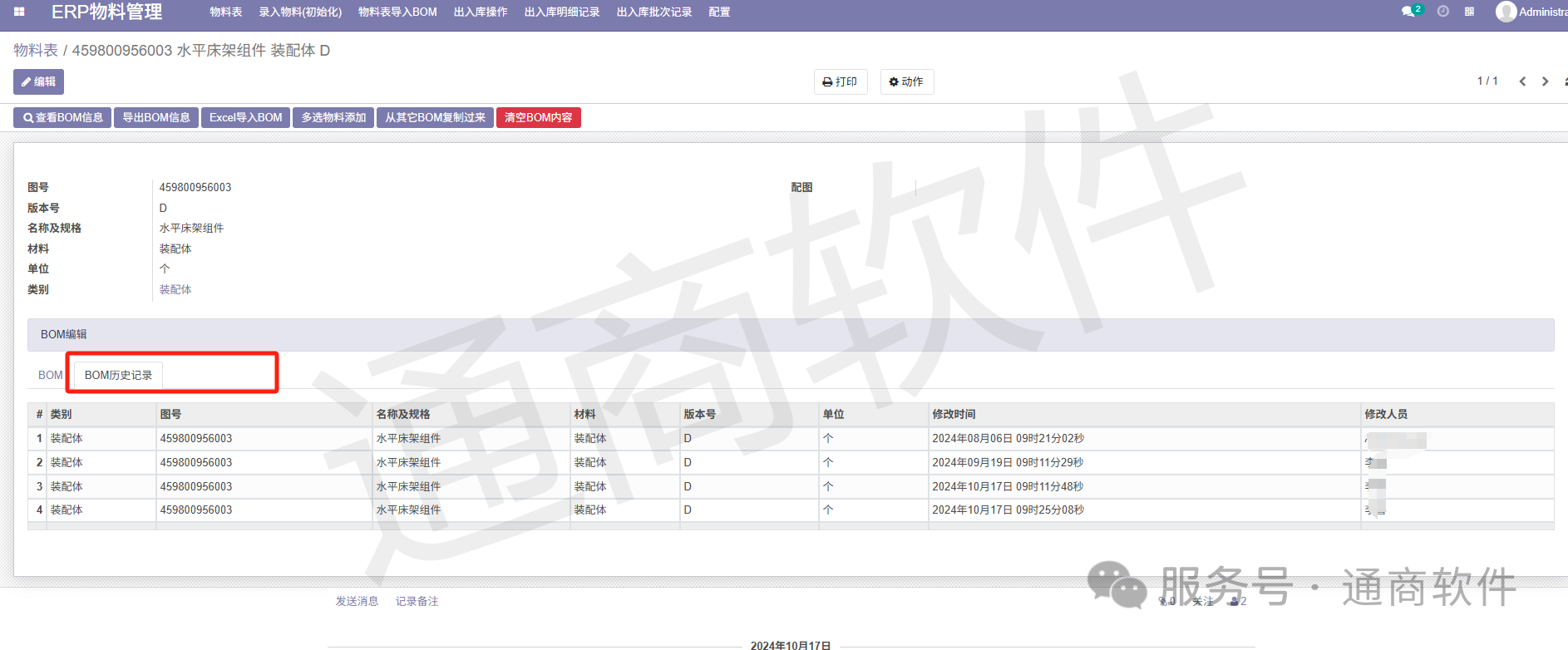Switch to the BOM tab
The width and height of the screenshot is (1568, 650).
[x=50, y=375]
